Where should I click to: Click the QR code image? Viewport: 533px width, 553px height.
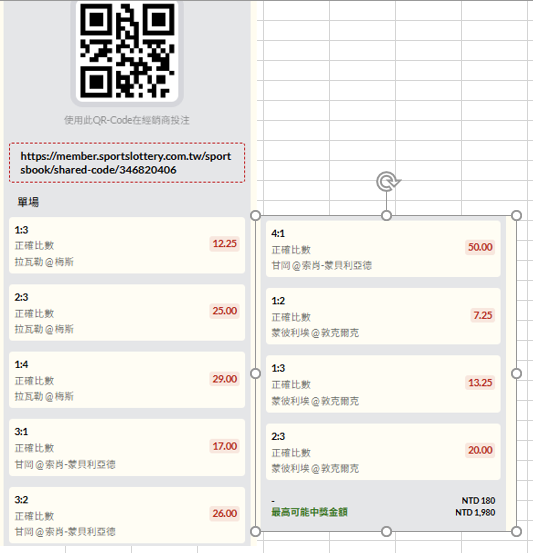(127, 50)
